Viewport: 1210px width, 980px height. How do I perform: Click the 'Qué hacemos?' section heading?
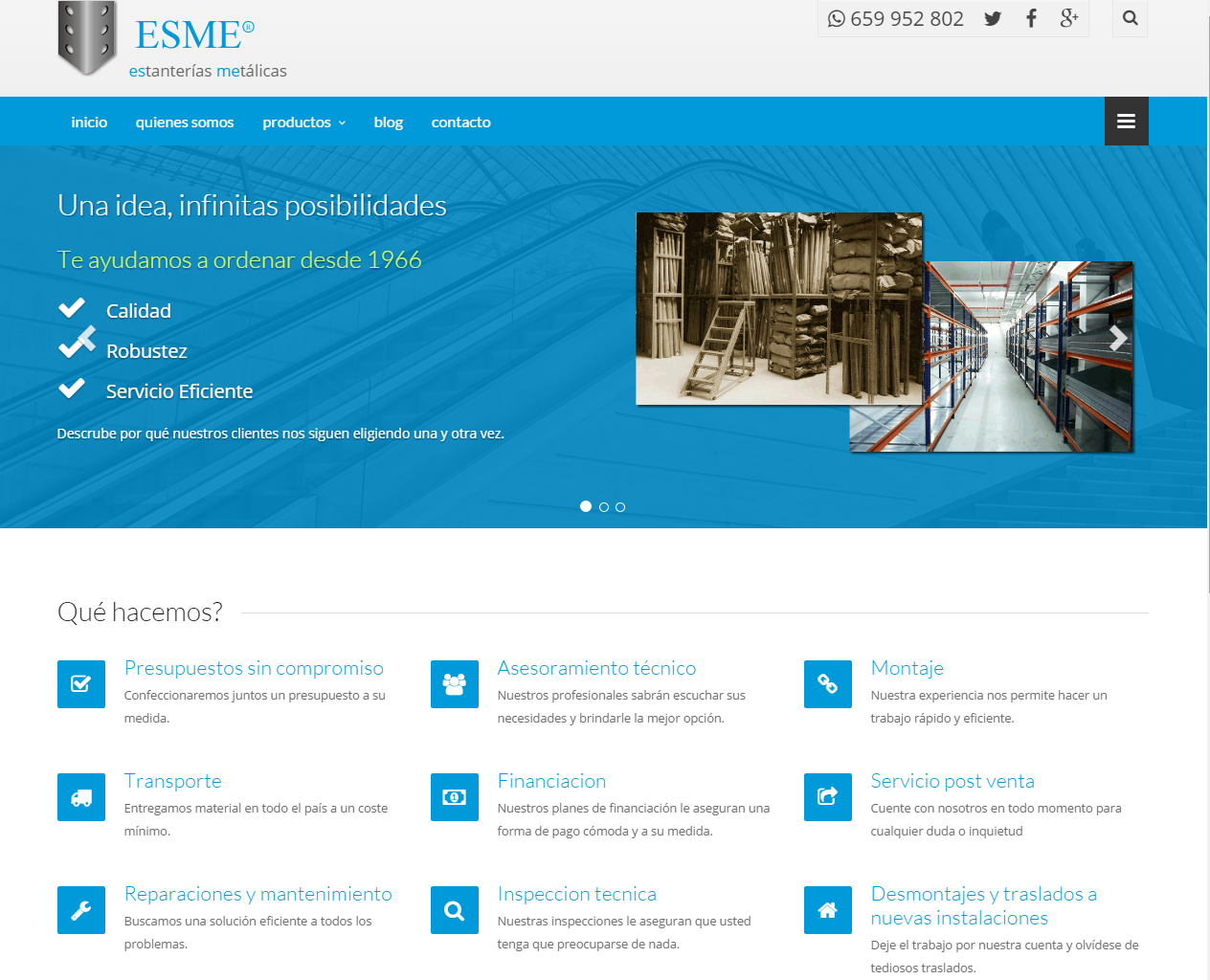[140, 612]
